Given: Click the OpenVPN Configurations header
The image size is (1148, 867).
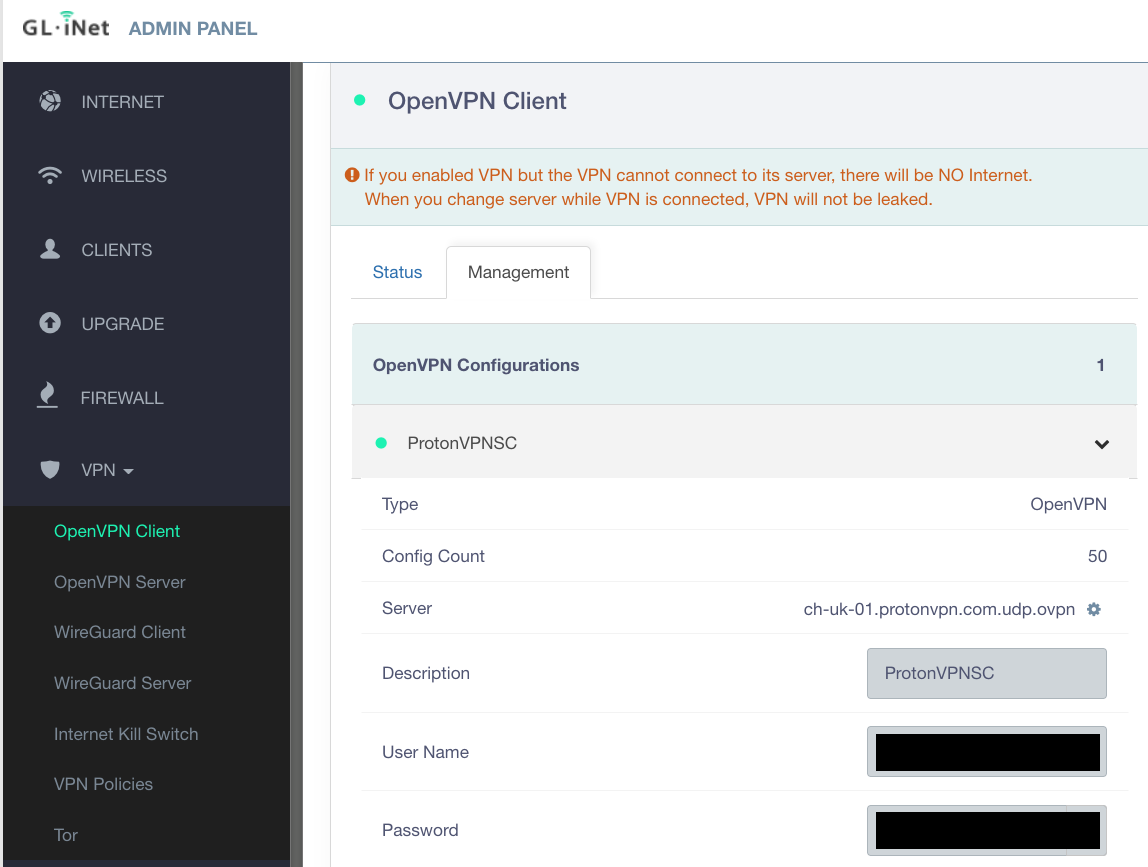Looking at the screenshot, I should coord(744,365).
